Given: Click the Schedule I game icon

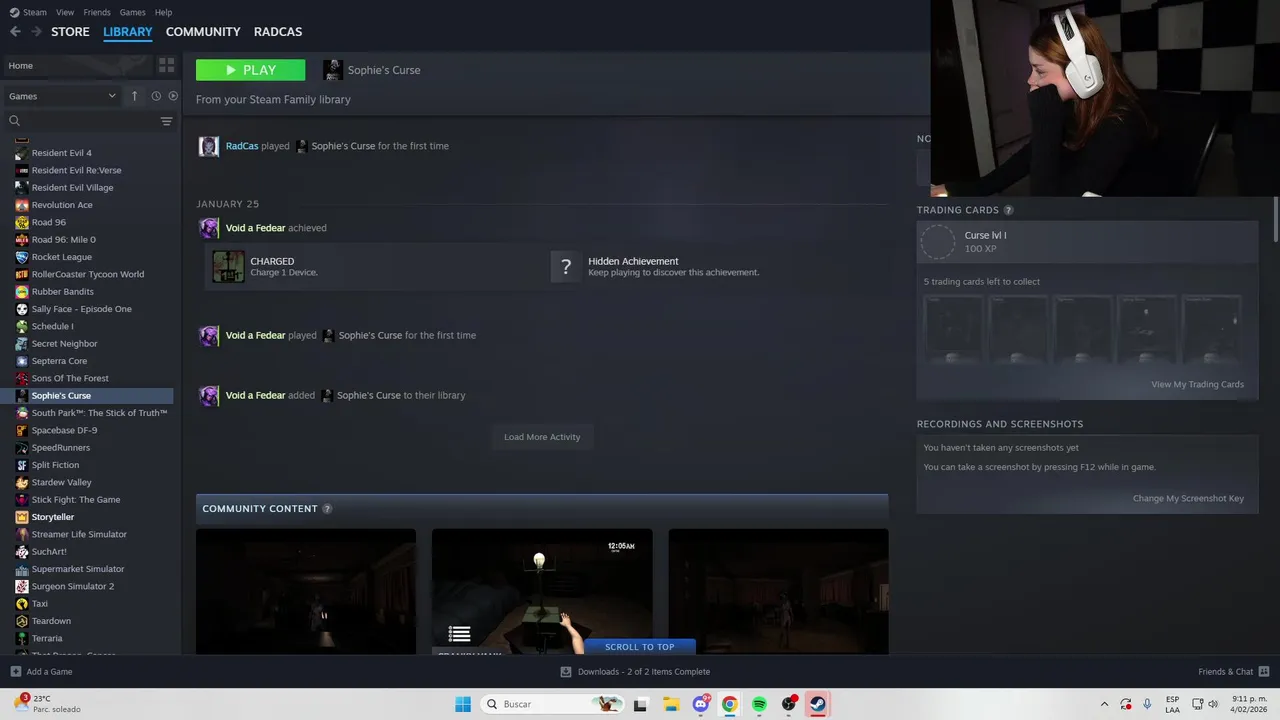Looking at the screenshot, I should (x=22, y=326).
